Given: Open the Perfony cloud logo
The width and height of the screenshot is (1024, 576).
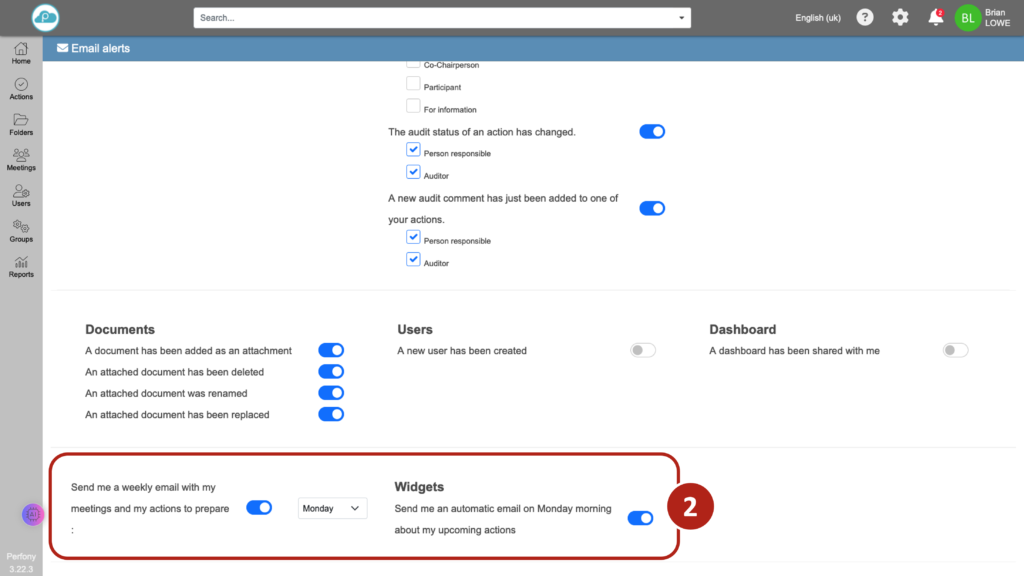Looking at the screenshot, I should click(45, 17).
